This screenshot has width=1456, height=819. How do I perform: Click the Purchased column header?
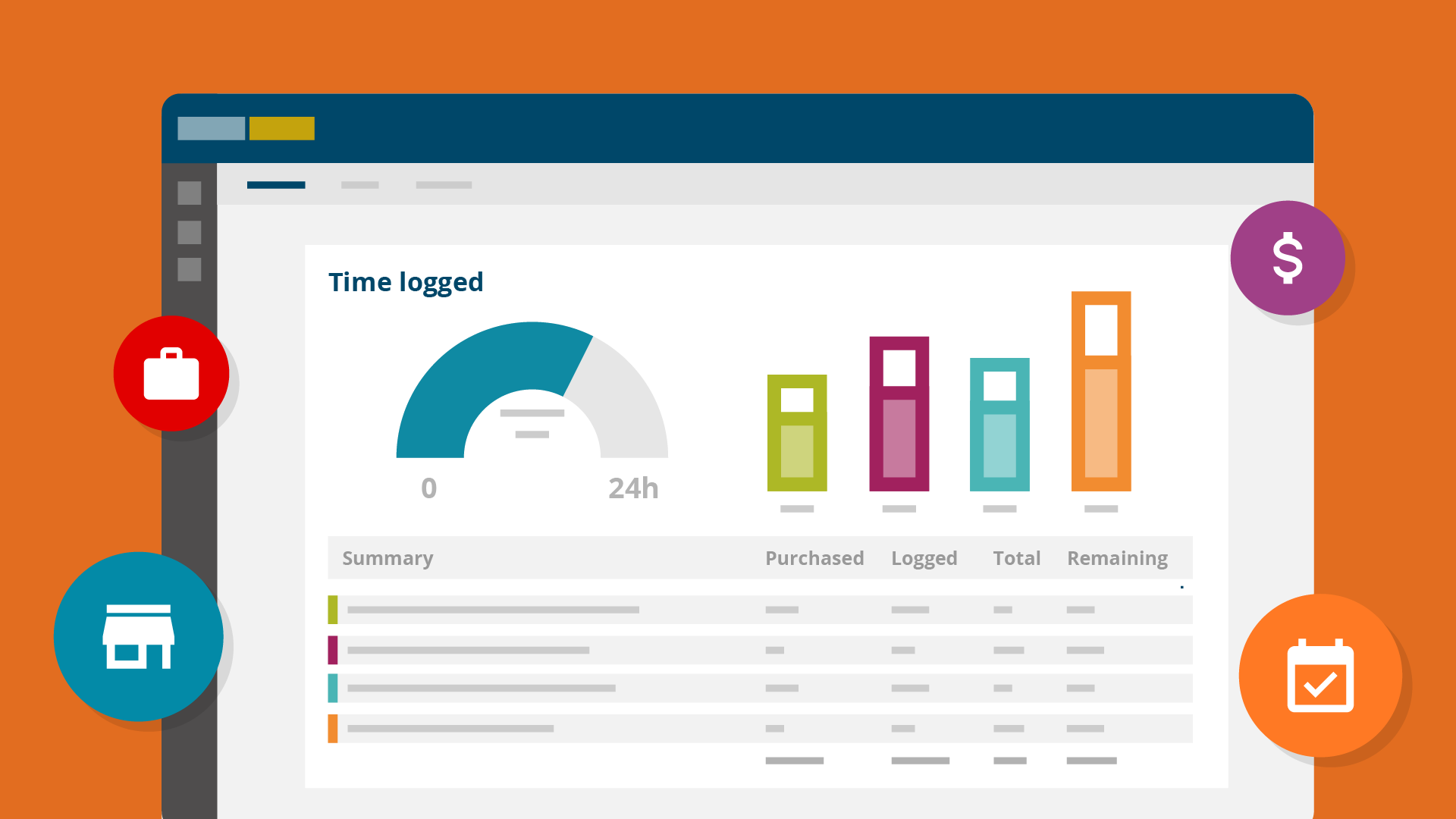814,558
